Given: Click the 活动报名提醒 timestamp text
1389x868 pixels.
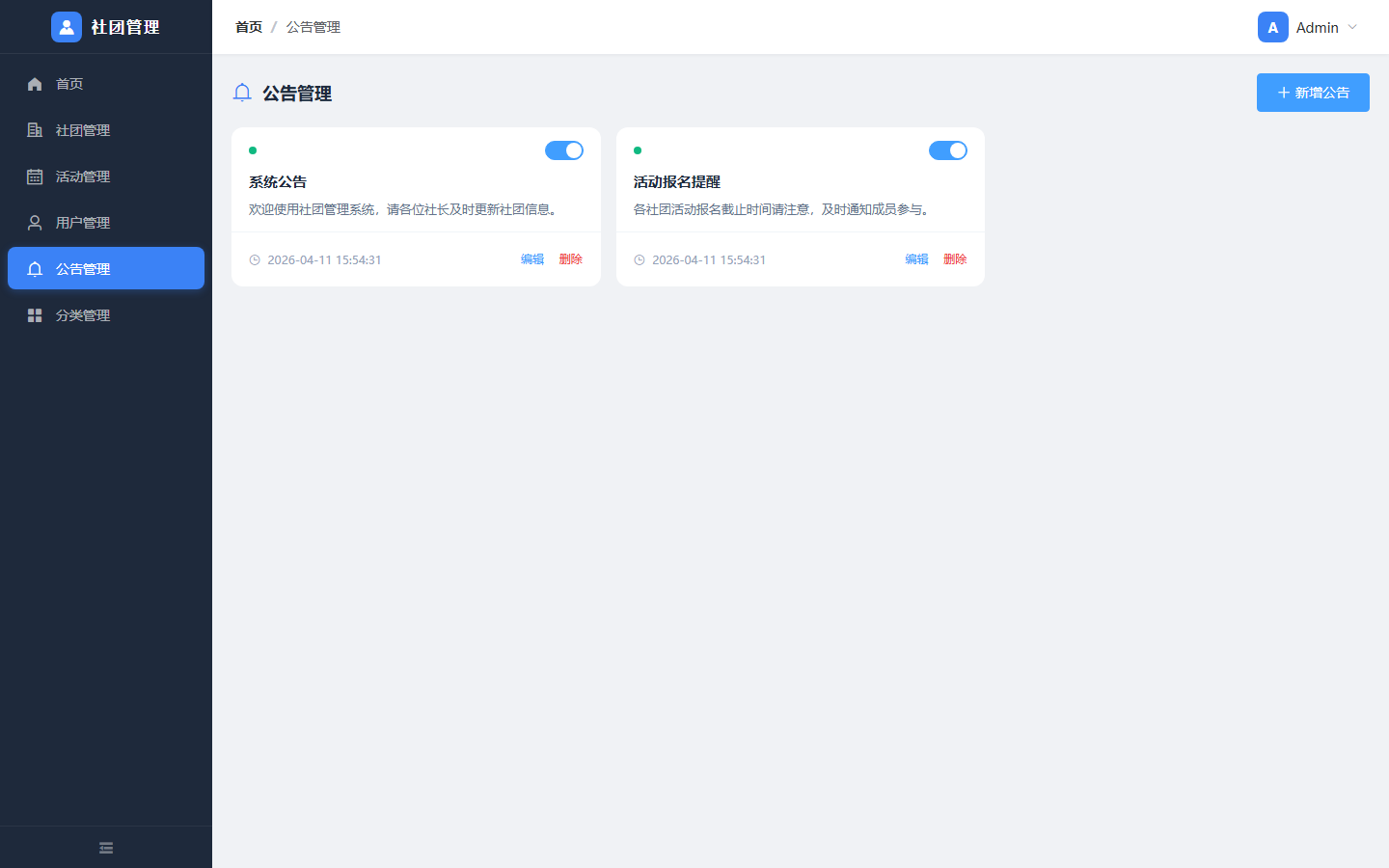Looking at the screenshot, I should [x=709, y=260].
